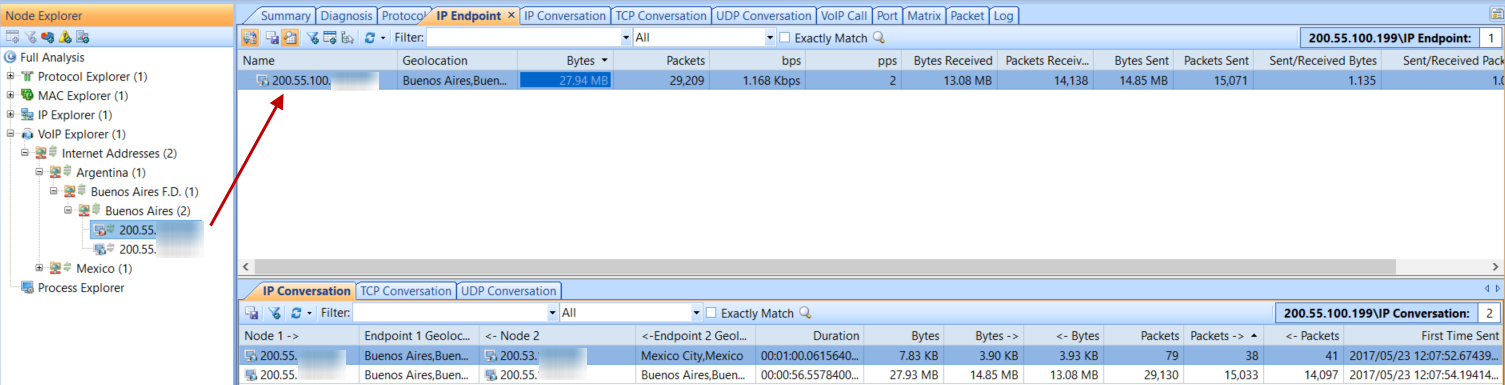Viewport: 1505px width, 385px height.
Task: Switch to the Summary tab
Action: pyautogui.click(x=284, y=16)
